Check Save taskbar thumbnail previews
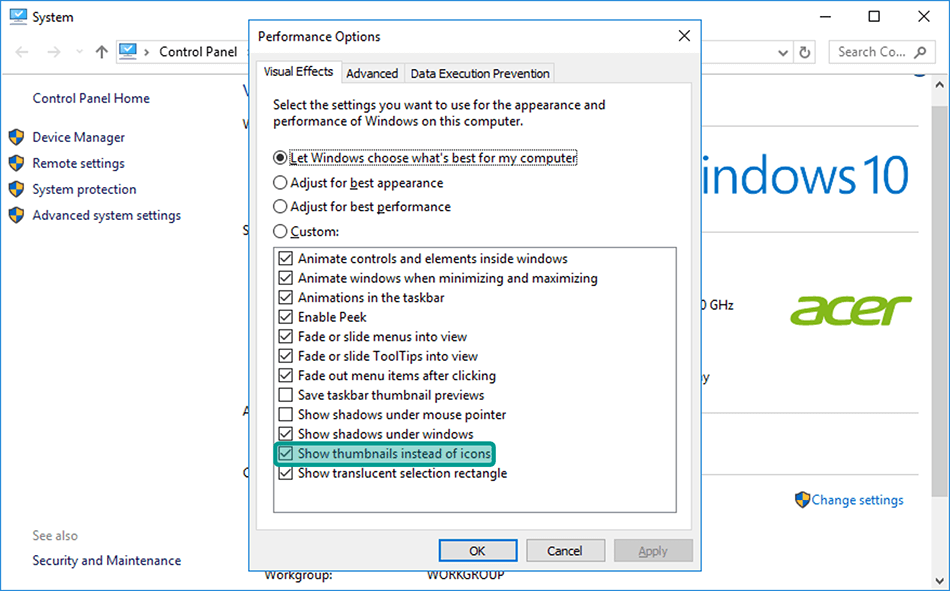This screenshot has height=591, width=950. click(x=285, y=395)
